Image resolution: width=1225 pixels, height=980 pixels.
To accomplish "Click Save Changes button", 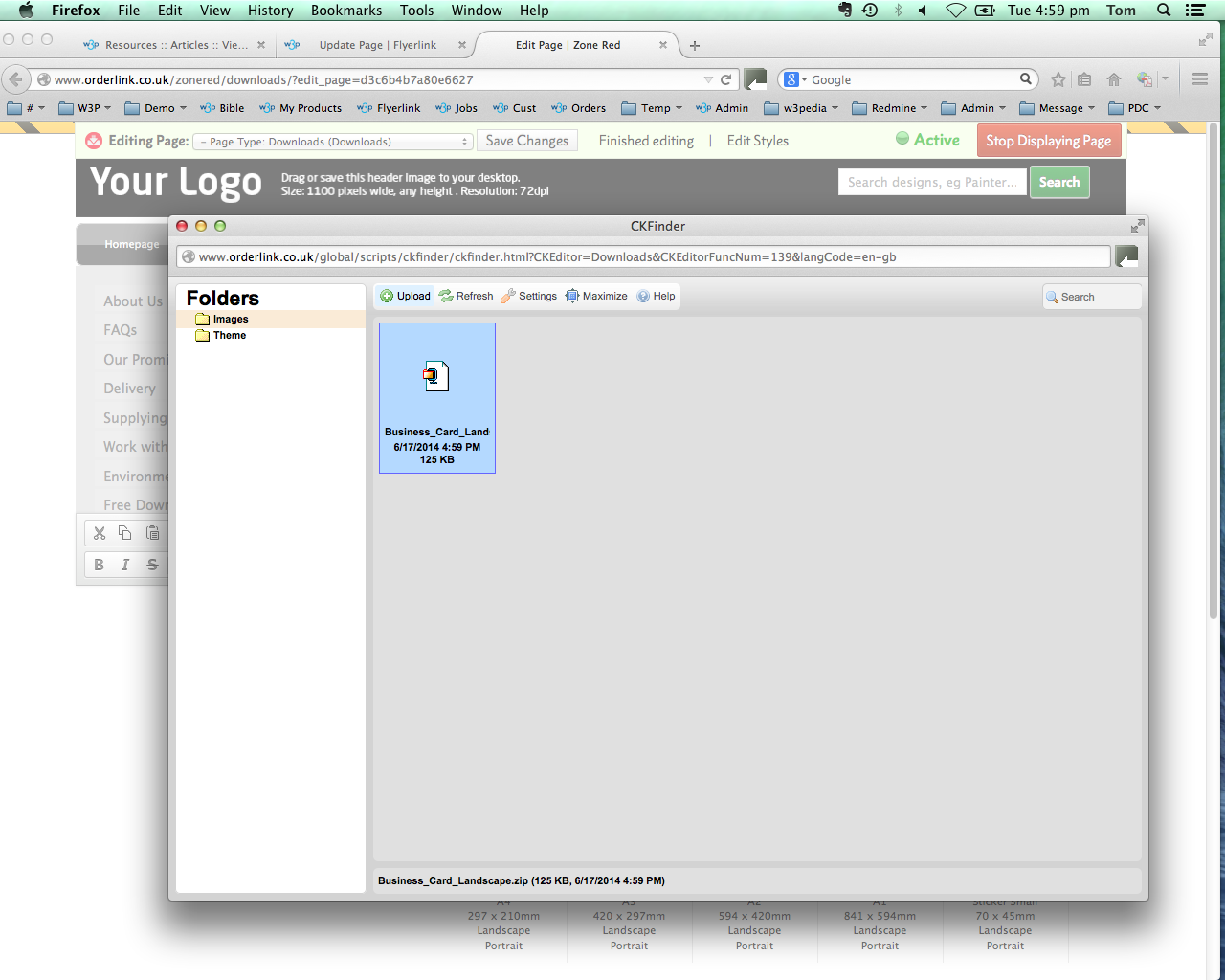I will 527,141.
